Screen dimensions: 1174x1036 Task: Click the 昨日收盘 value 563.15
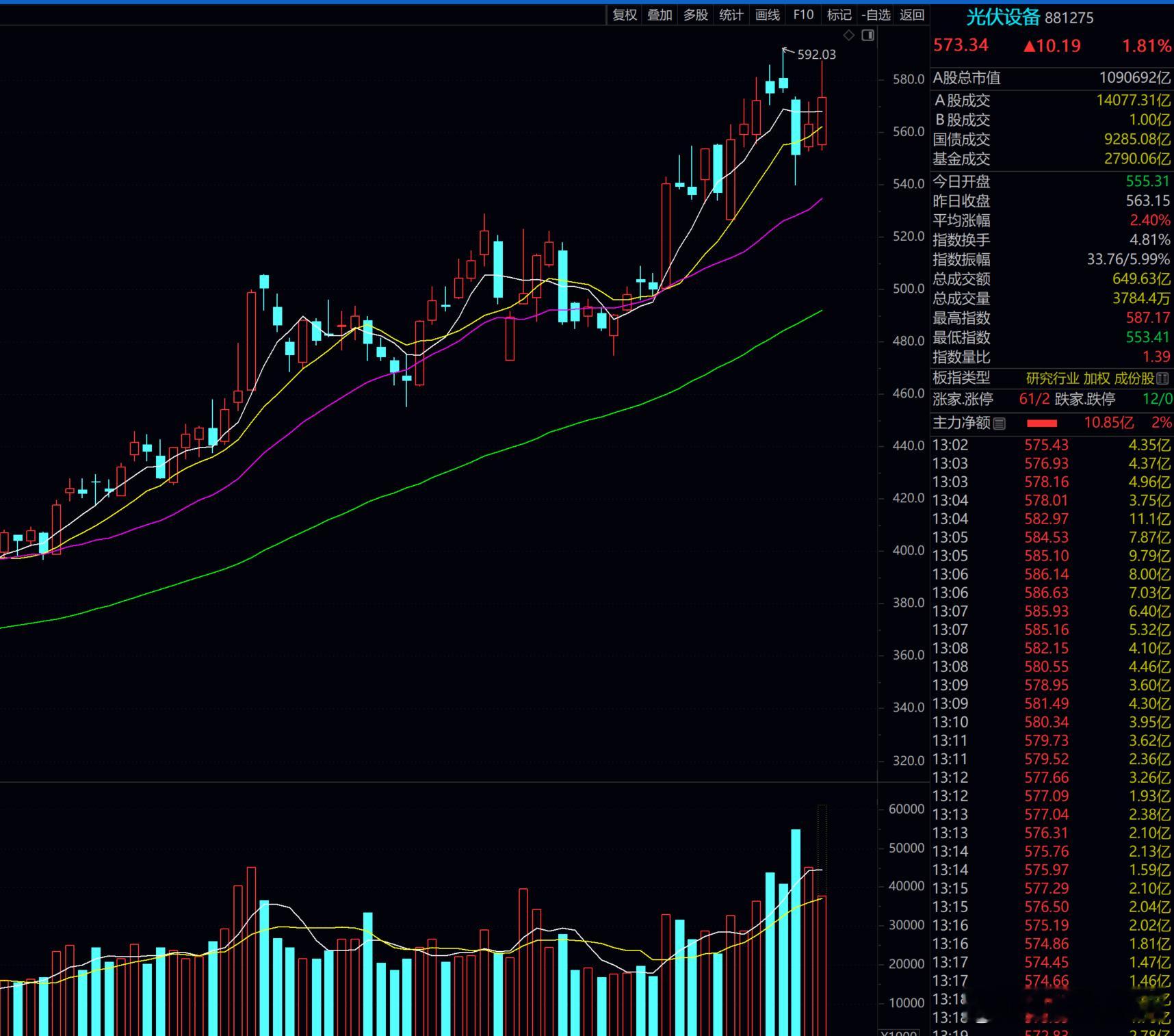(1148, 200)
